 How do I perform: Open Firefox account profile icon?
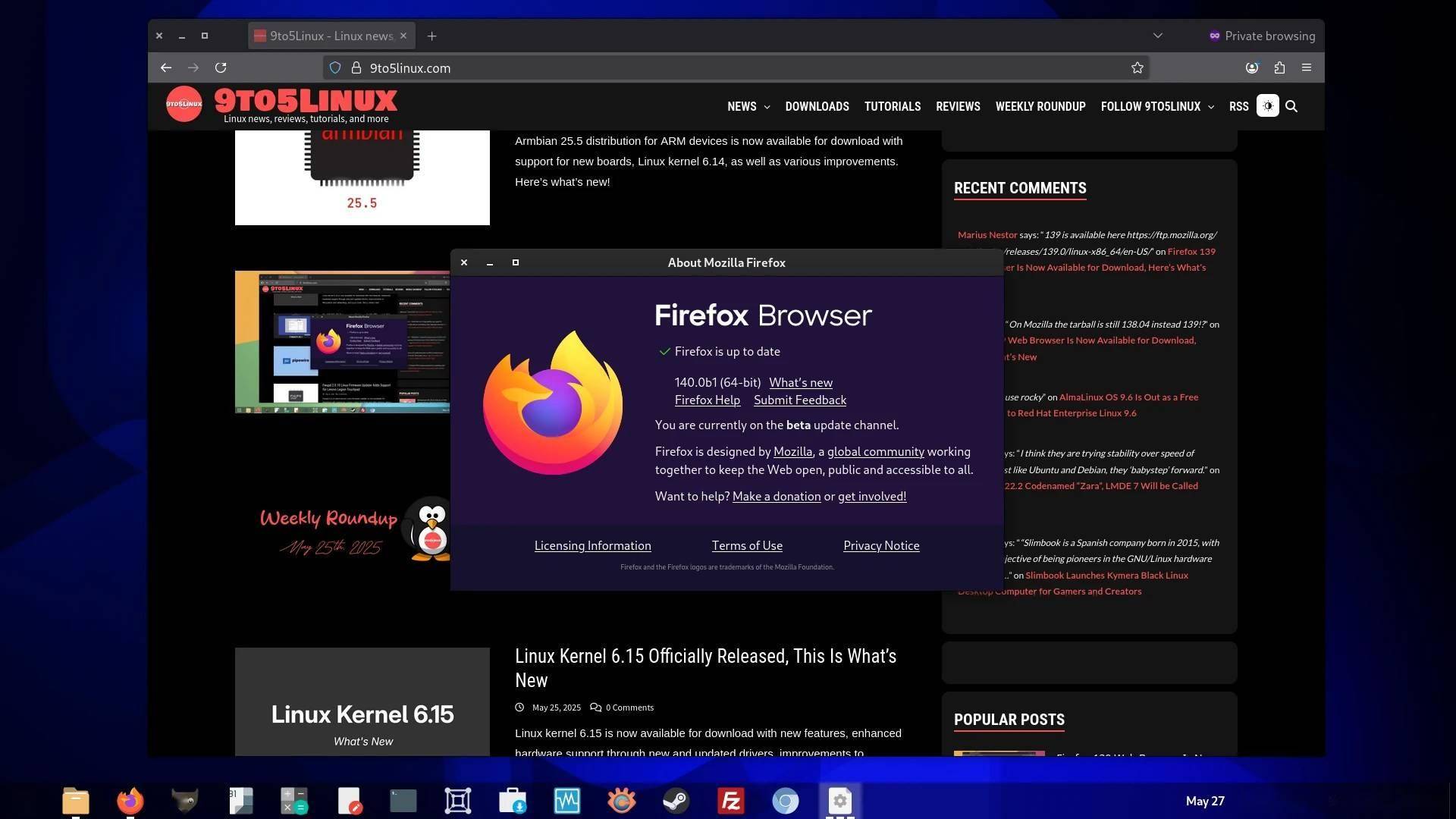pyautogui.click(x=1252, y=68)
